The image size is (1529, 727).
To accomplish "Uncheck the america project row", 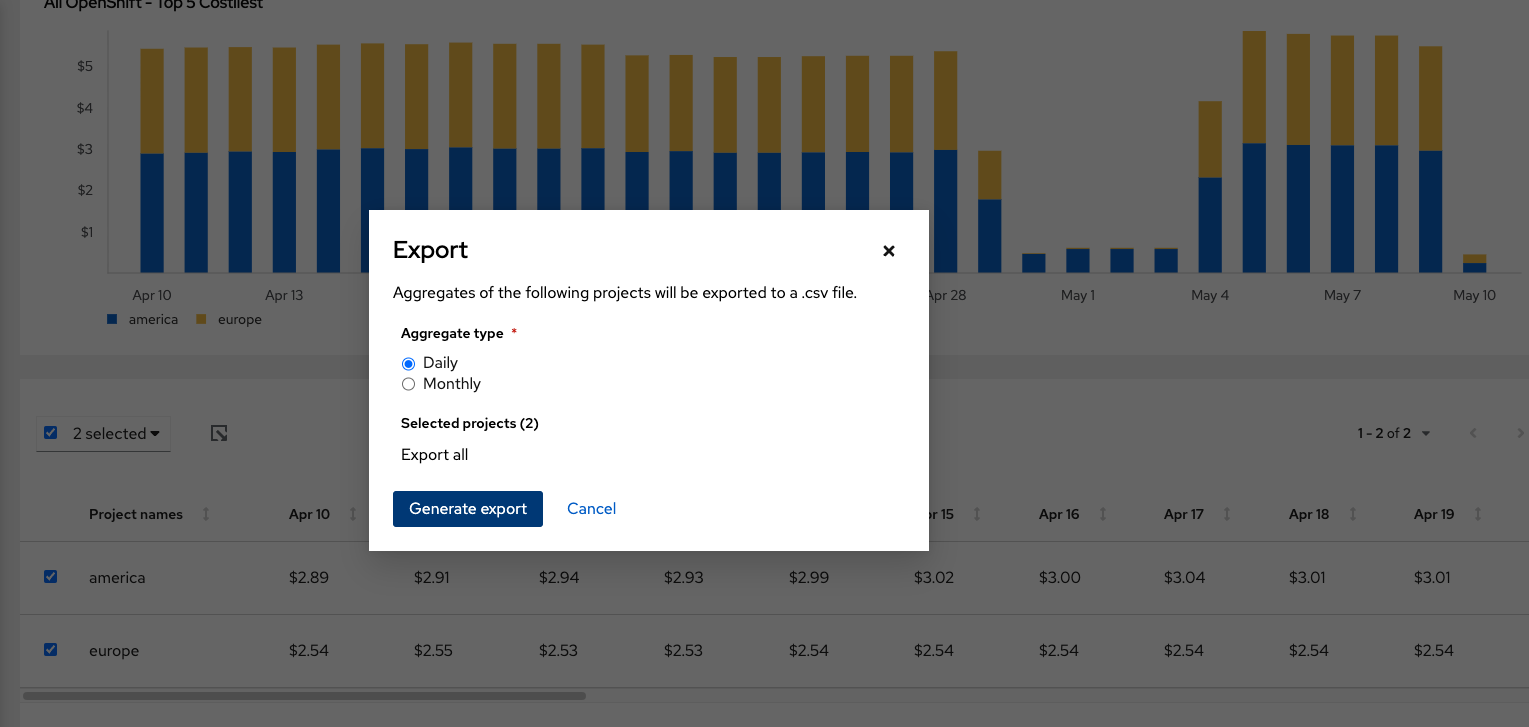I will 51,576.
